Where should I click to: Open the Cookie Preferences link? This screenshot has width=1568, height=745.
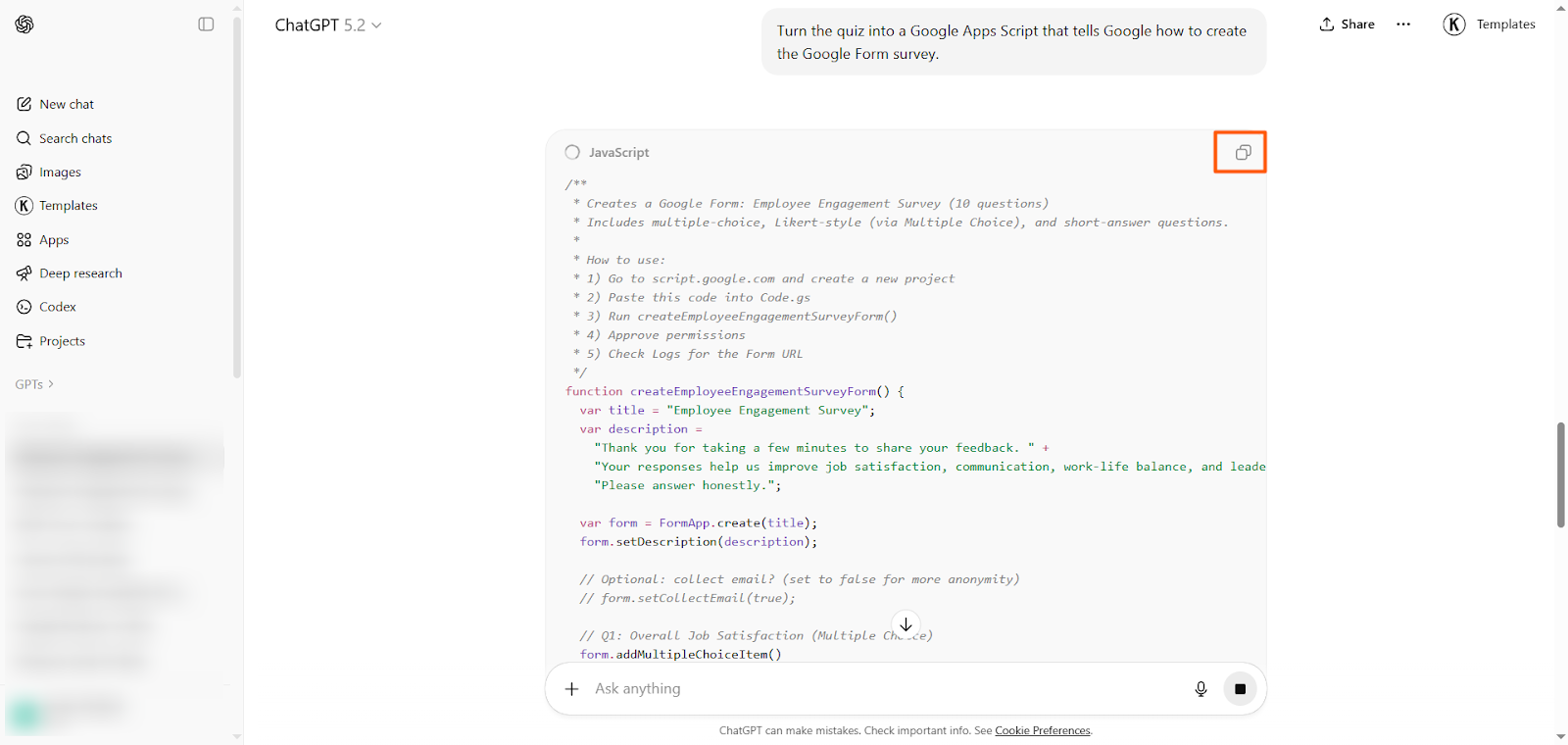[1043, 730]
